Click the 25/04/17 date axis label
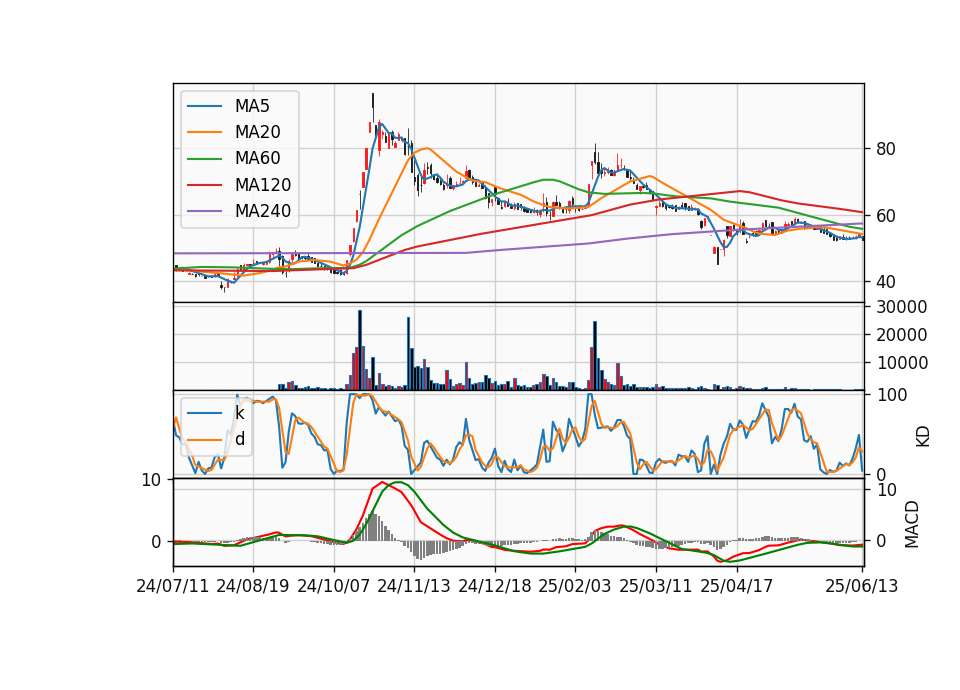 737,587
